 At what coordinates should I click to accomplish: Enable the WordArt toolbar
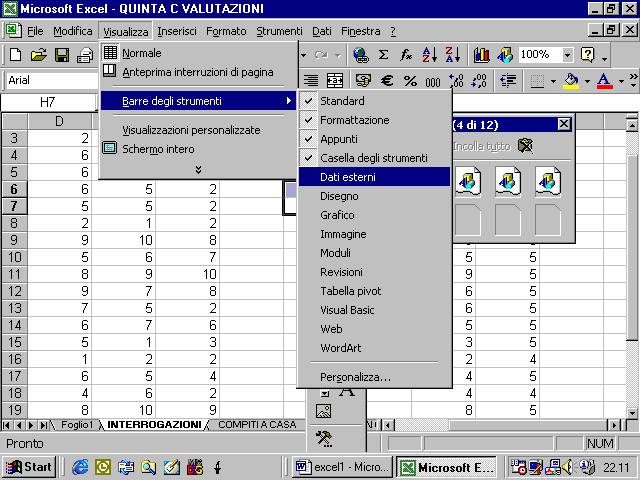(374, 348)
